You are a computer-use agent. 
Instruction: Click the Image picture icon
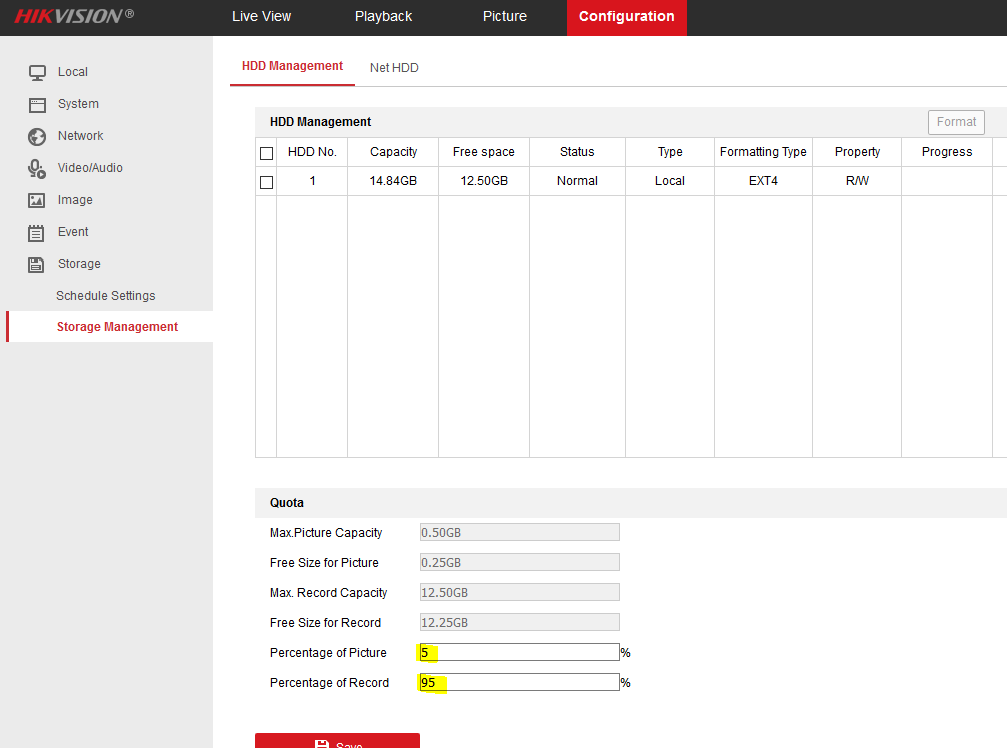tap(37, 200)
